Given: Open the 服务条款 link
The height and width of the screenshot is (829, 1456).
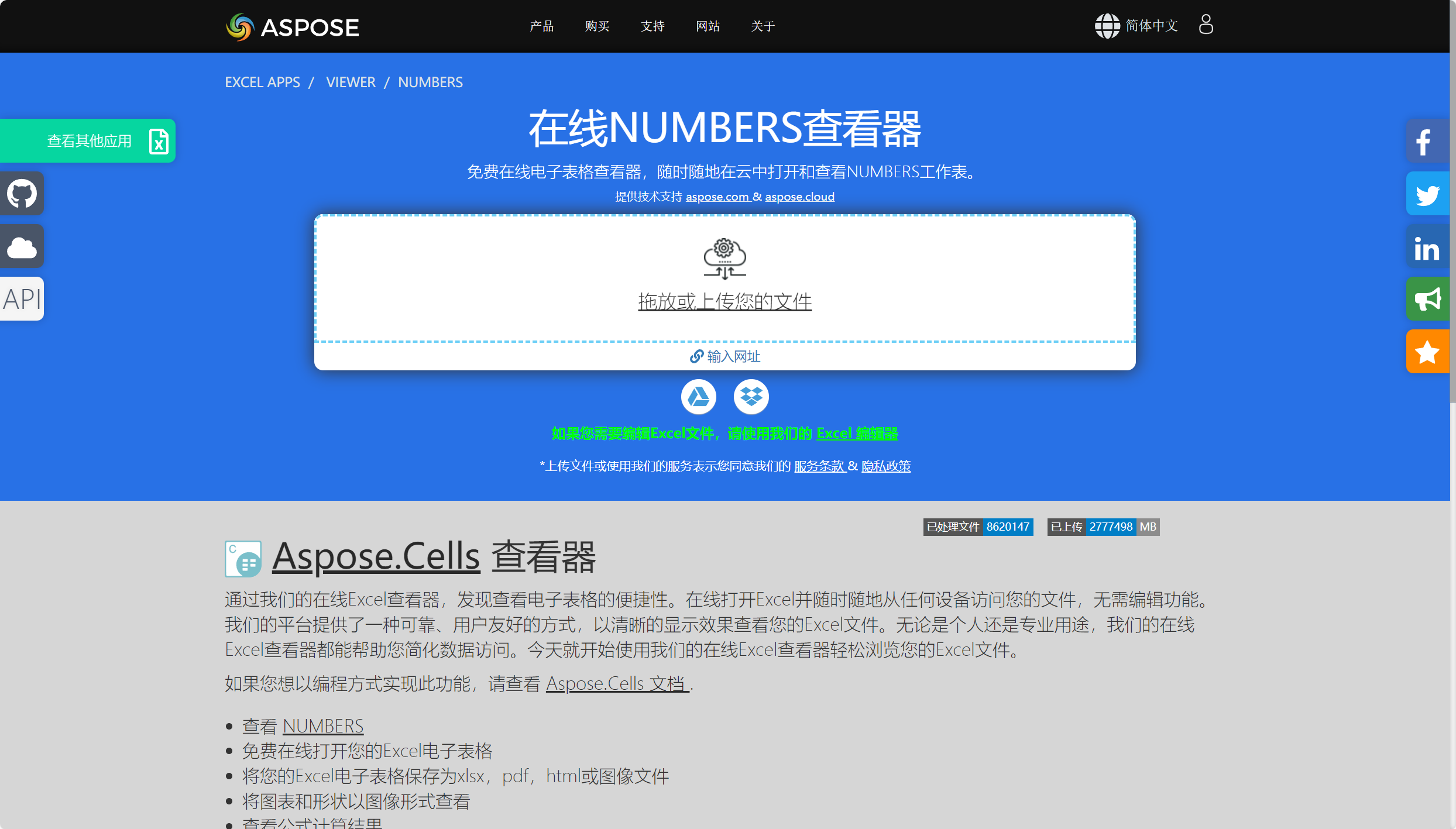Looking at the screenshot, I should 819,466.
